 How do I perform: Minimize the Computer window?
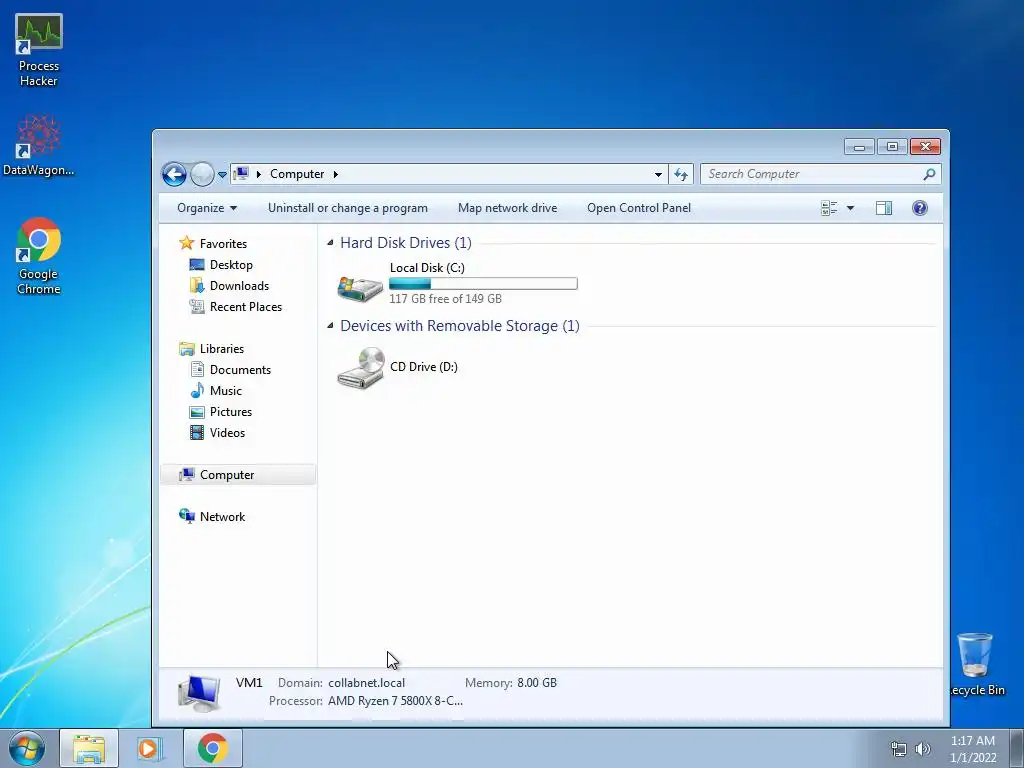[x=859, y=147]
